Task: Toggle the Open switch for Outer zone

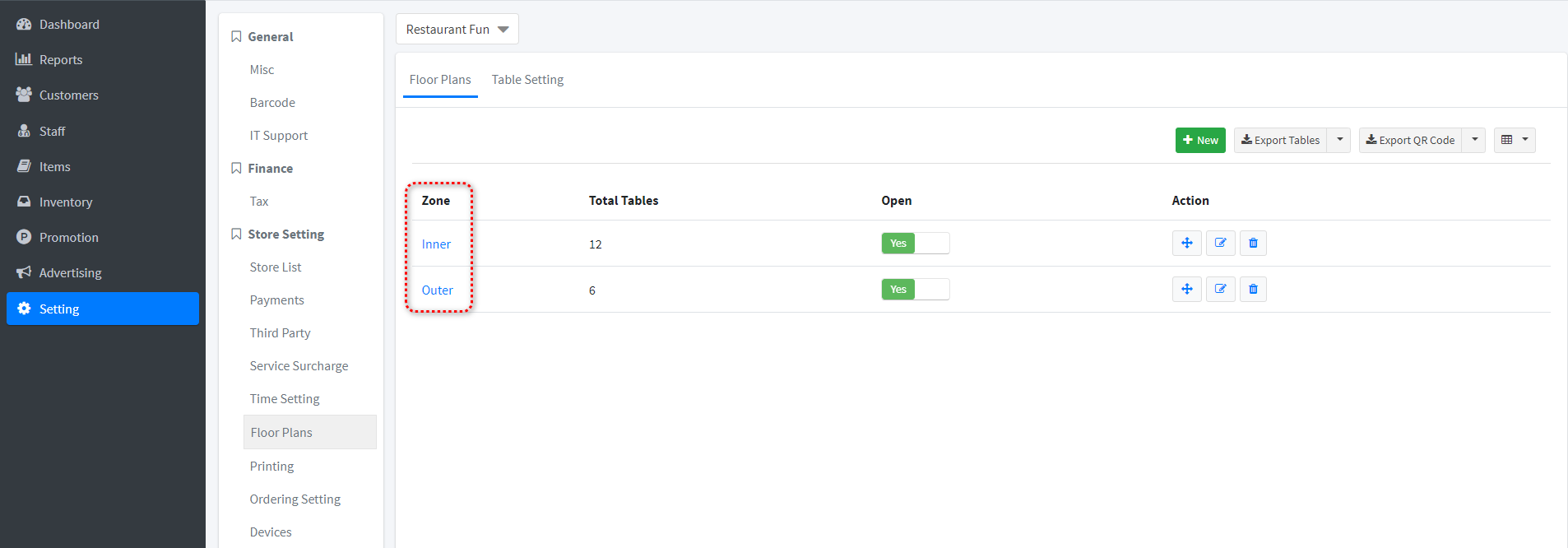Action: coord(915,290)
